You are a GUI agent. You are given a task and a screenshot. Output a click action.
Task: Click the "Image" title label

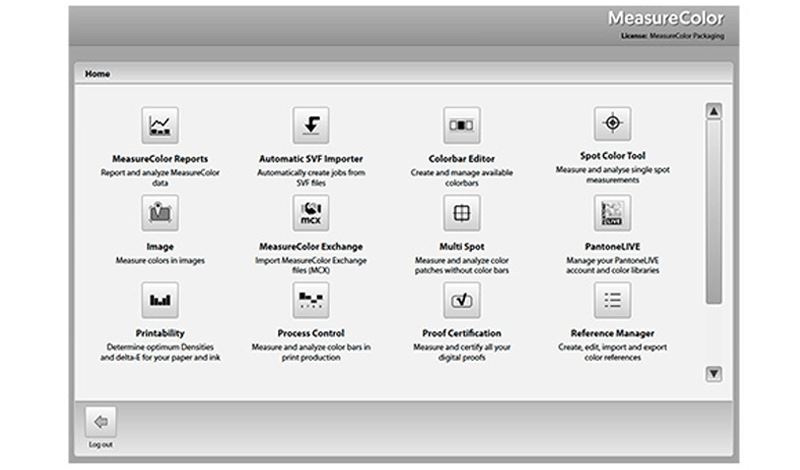(x=160, y=246)
